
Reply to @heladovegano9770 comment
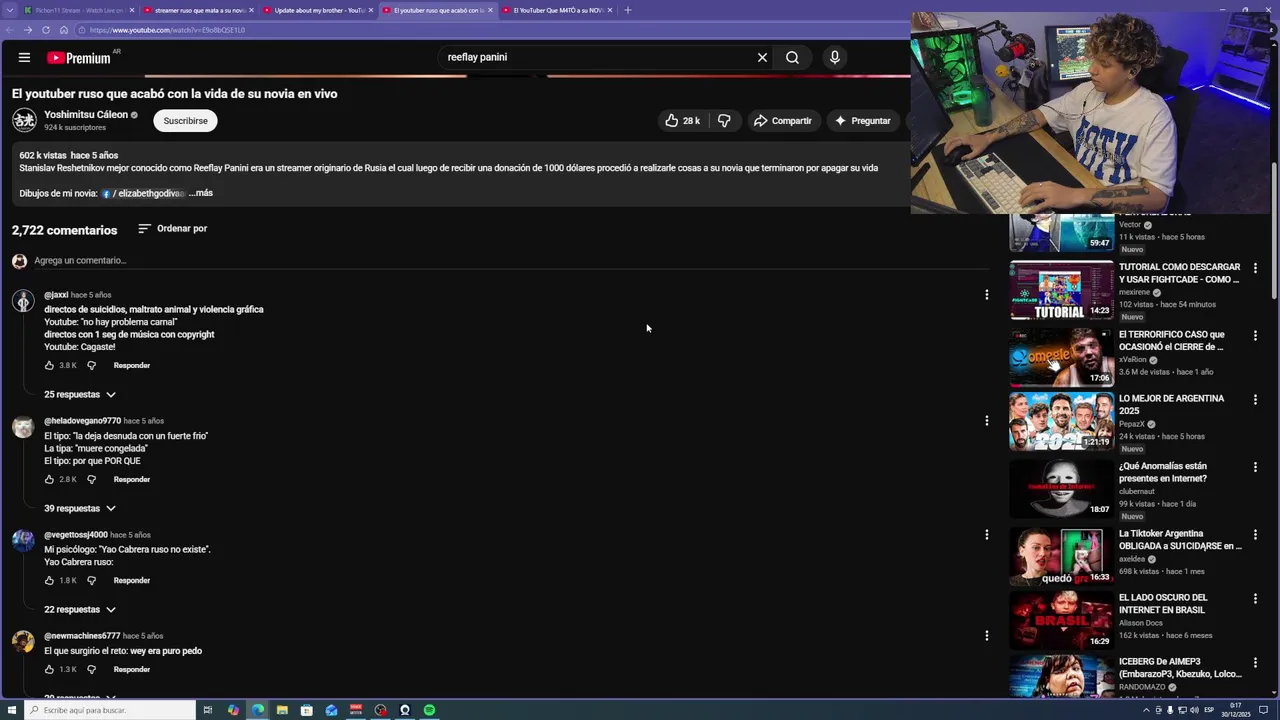click(x=132, y=479)
